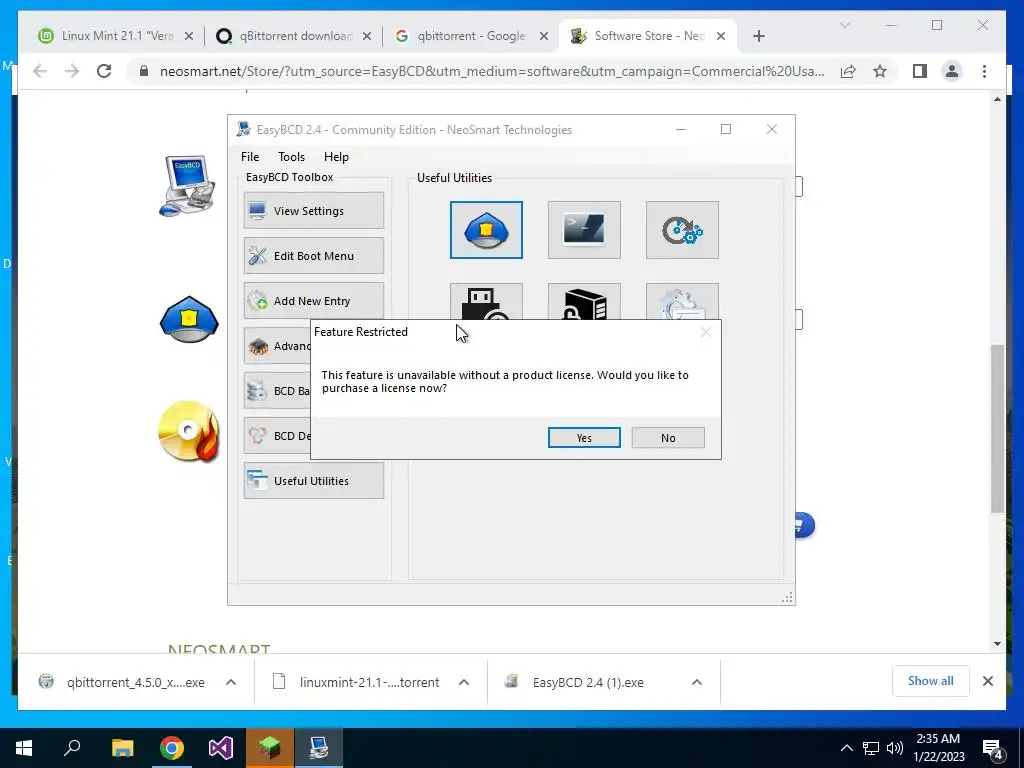
Task: Open notification center
Action: (x=993, y=748)
